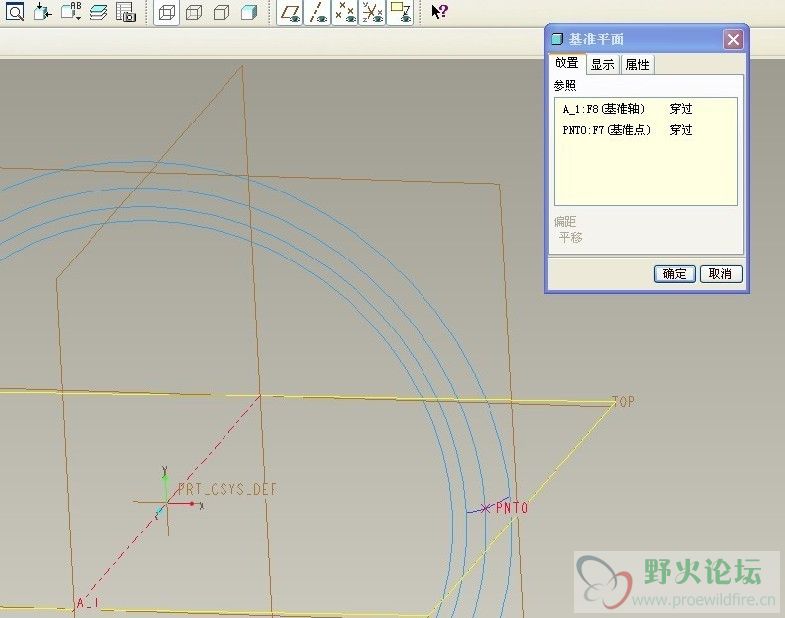Toggle datum points display
The image size is (785, 618).
click(x=345, y=12)
